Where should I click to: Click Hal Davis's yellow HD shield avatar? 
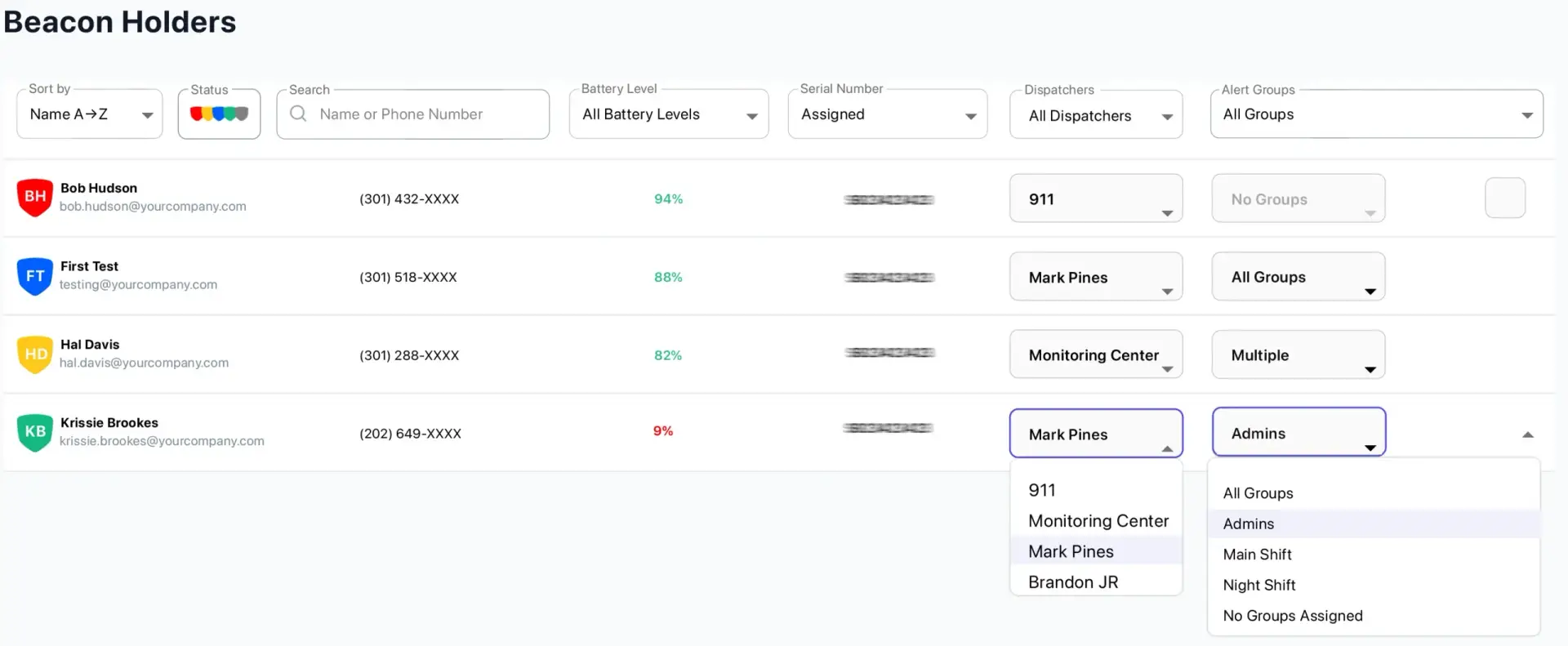35,354
